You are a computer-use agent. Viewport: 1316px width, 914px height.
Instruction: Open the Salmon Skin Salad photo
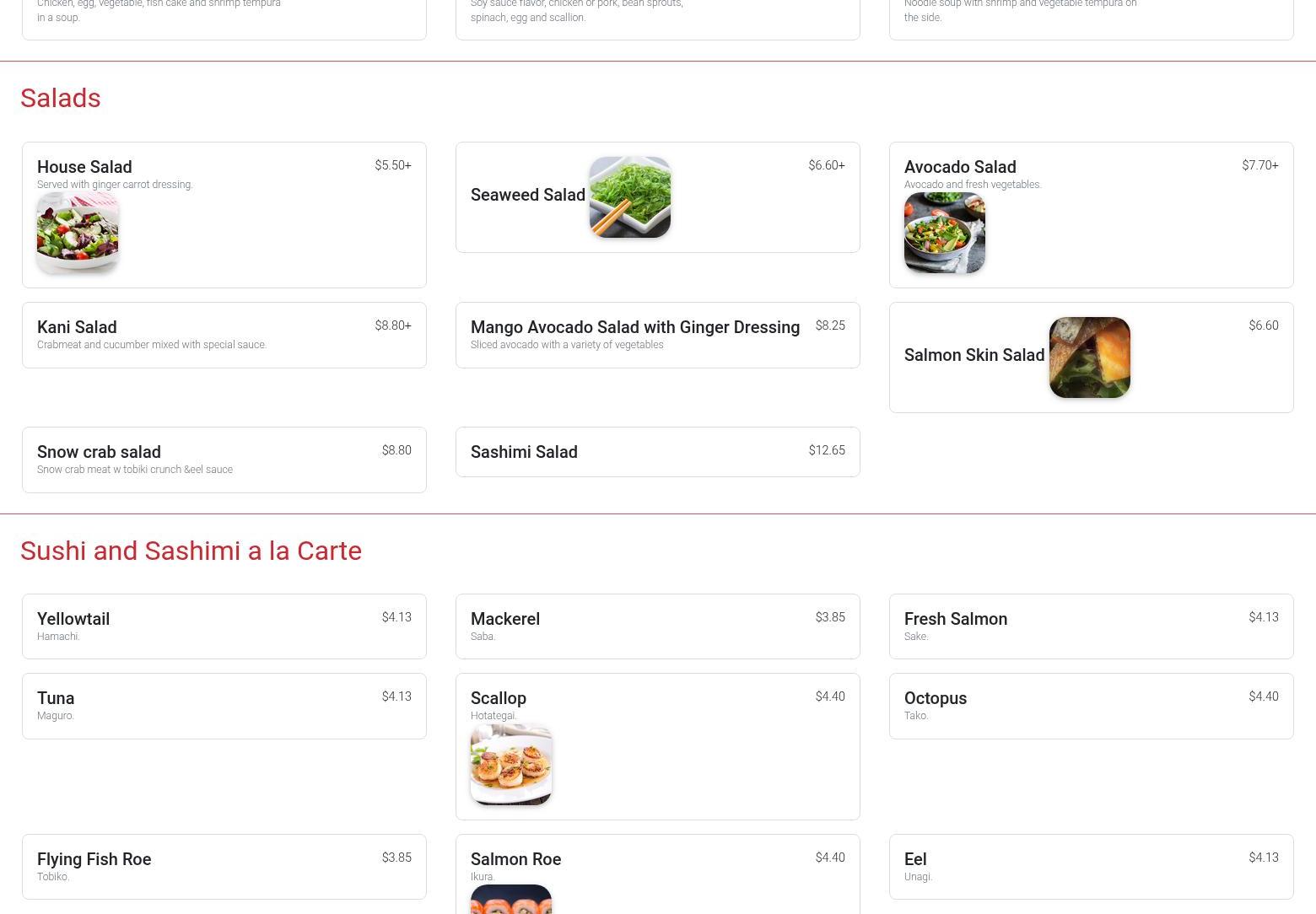(x=1090, y=358)
